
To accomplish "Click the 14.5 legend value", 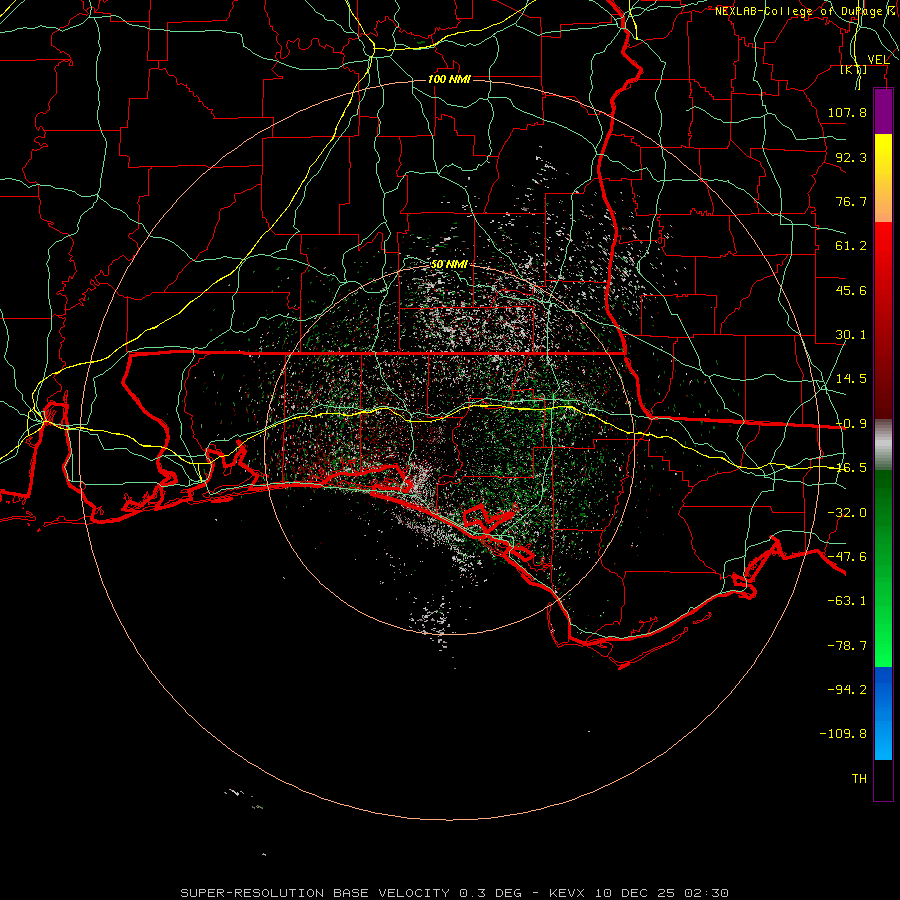I will click(x=851, y=379).
